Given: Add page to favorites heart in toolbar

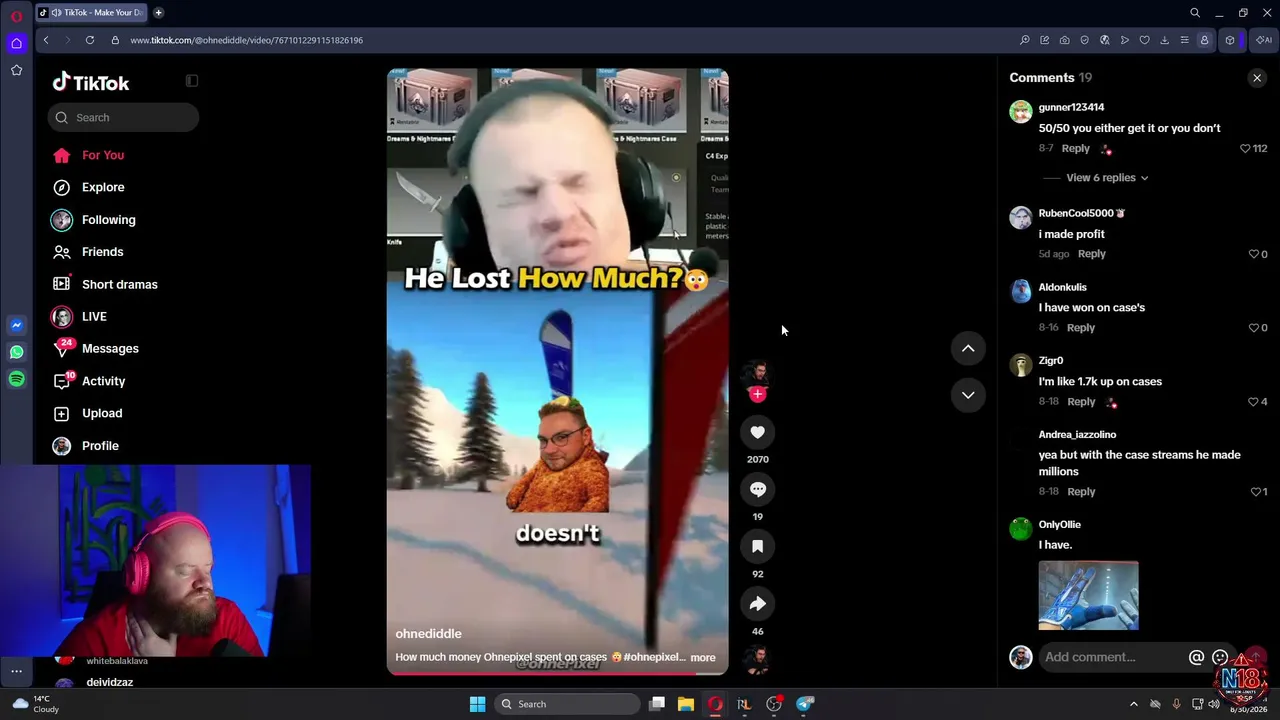Looking at the screenshot, I should pyautogui.click(x=1144, y=40).
